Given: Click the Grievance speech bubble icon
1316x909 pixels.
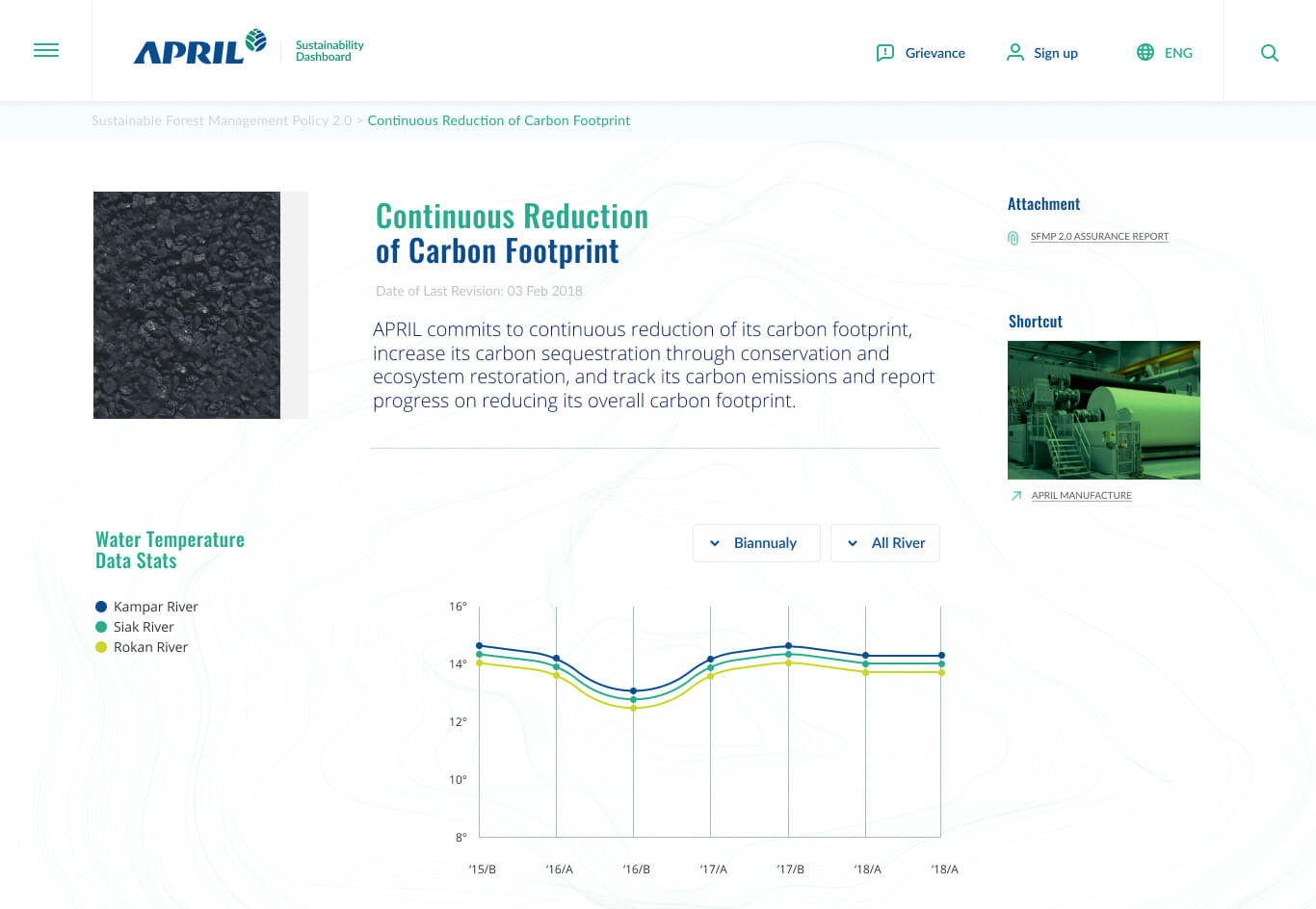Looking at the screenshot, I should pyautogui.click(x=884, y=53).
